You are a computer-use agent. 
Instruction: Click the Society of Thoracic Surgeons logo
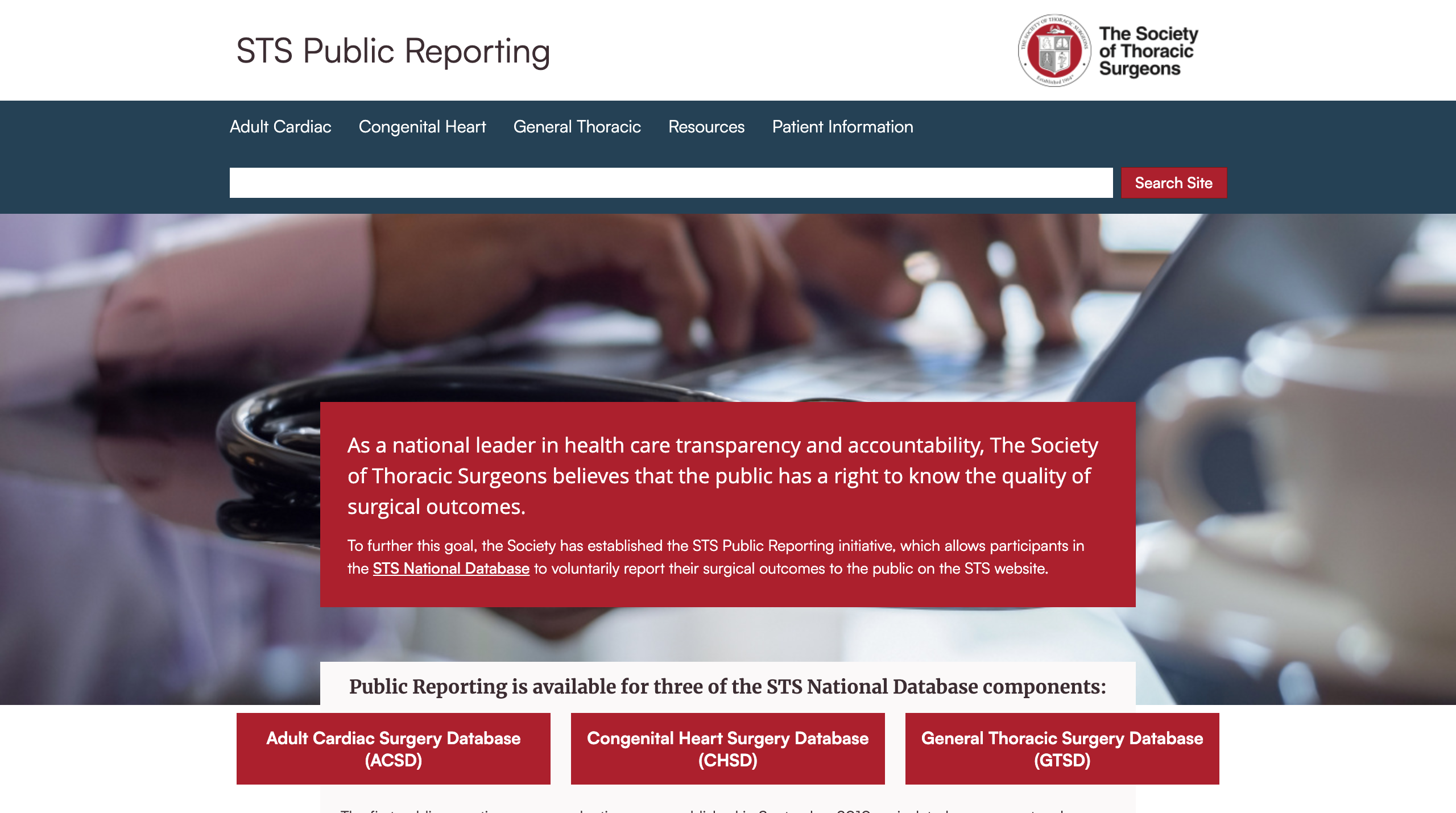coord(1108,51)
